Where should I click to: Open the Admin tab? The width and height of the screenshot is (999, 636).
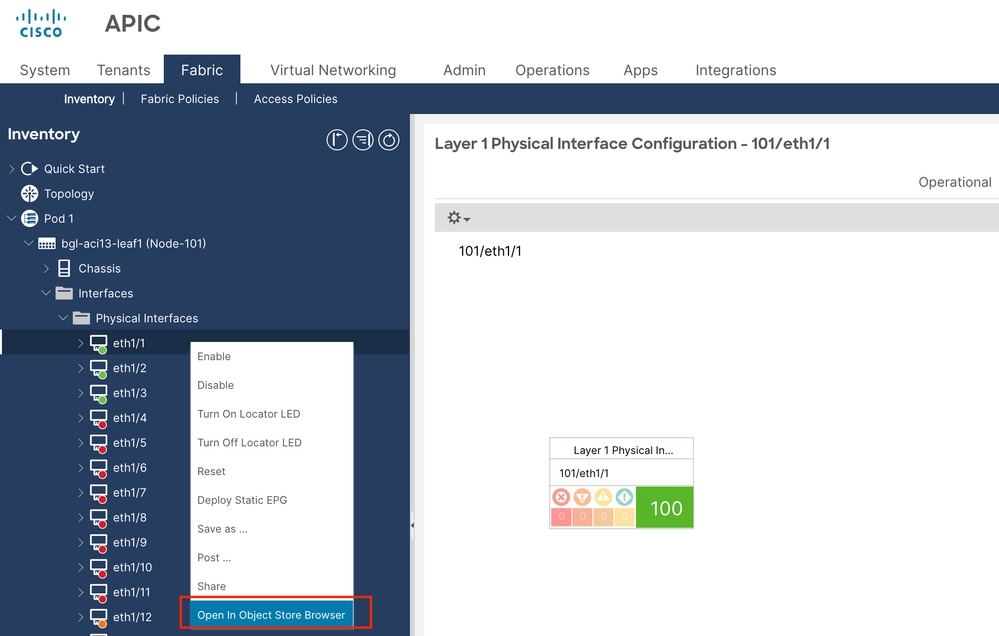click(464, 70)
